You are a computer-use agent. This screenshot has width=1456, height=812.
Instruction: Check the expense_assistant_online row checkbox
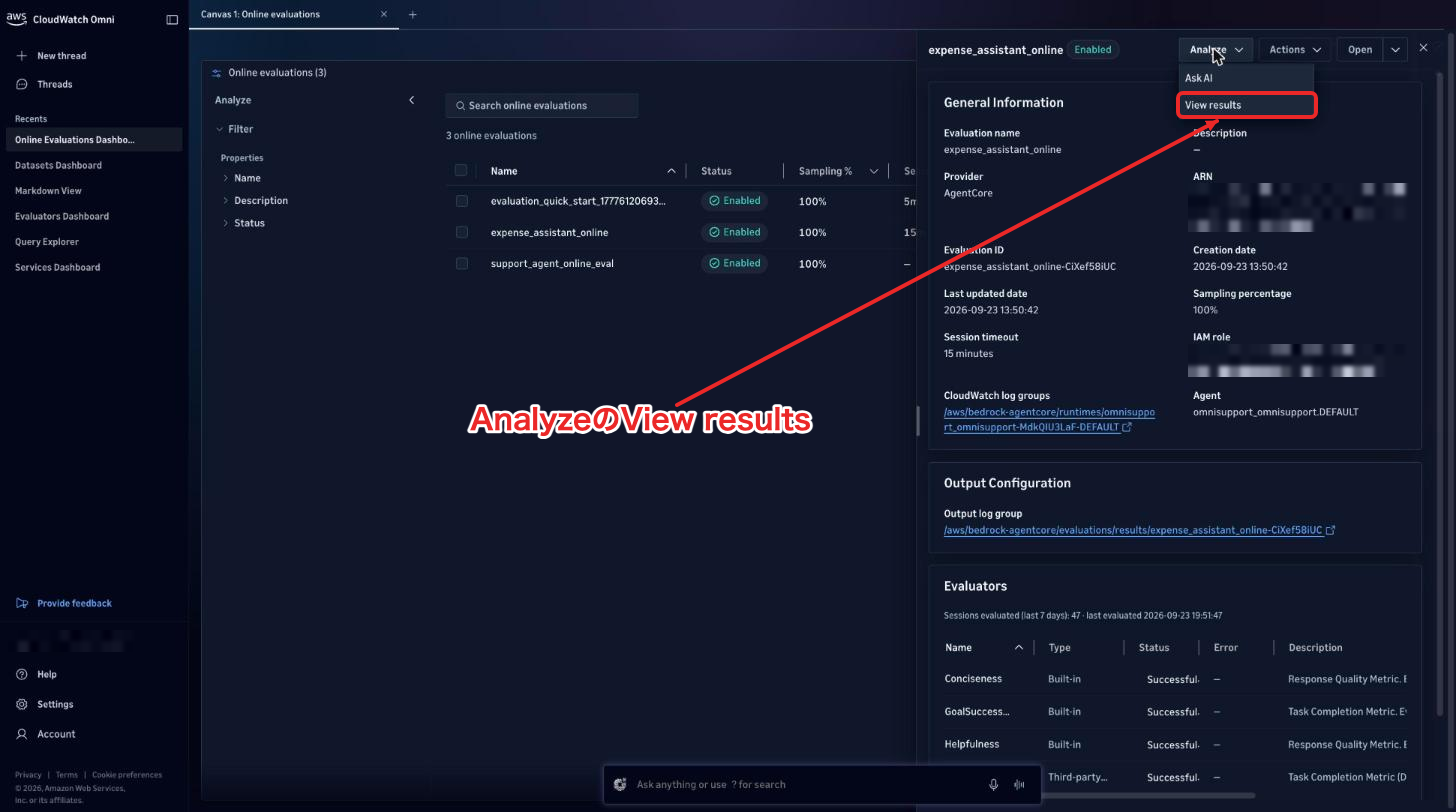click(x=462, y=232)
